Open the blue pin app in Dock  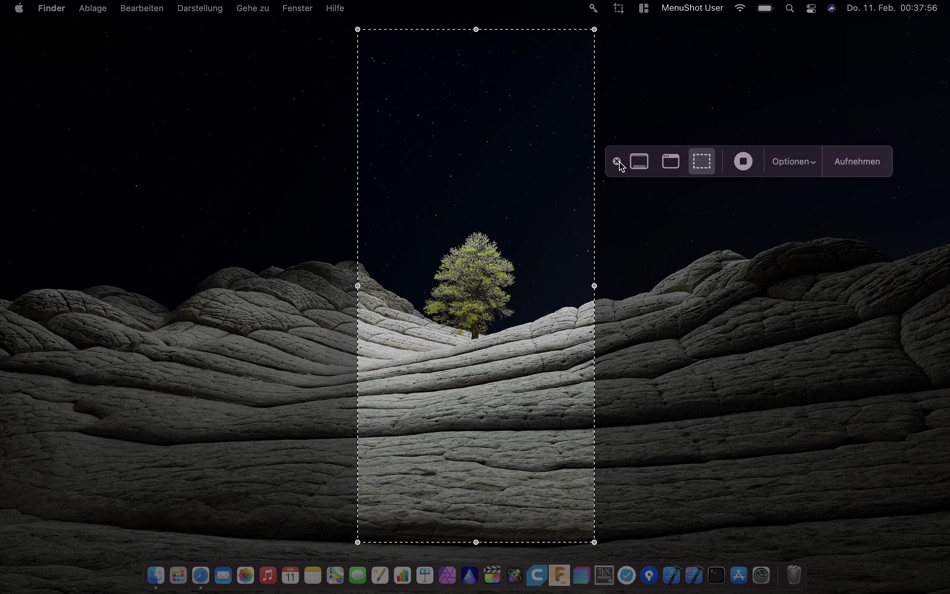(x=649, y=575)
